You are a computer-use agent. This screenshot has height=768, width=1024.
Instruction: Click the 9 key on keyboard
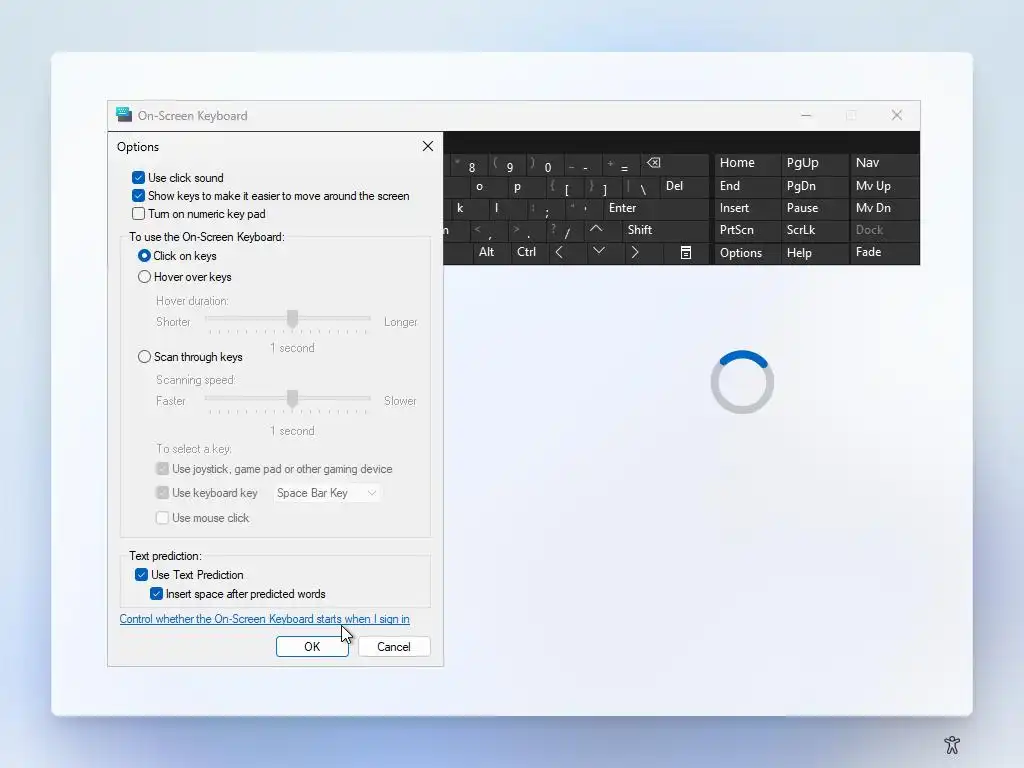coord(507,165)
